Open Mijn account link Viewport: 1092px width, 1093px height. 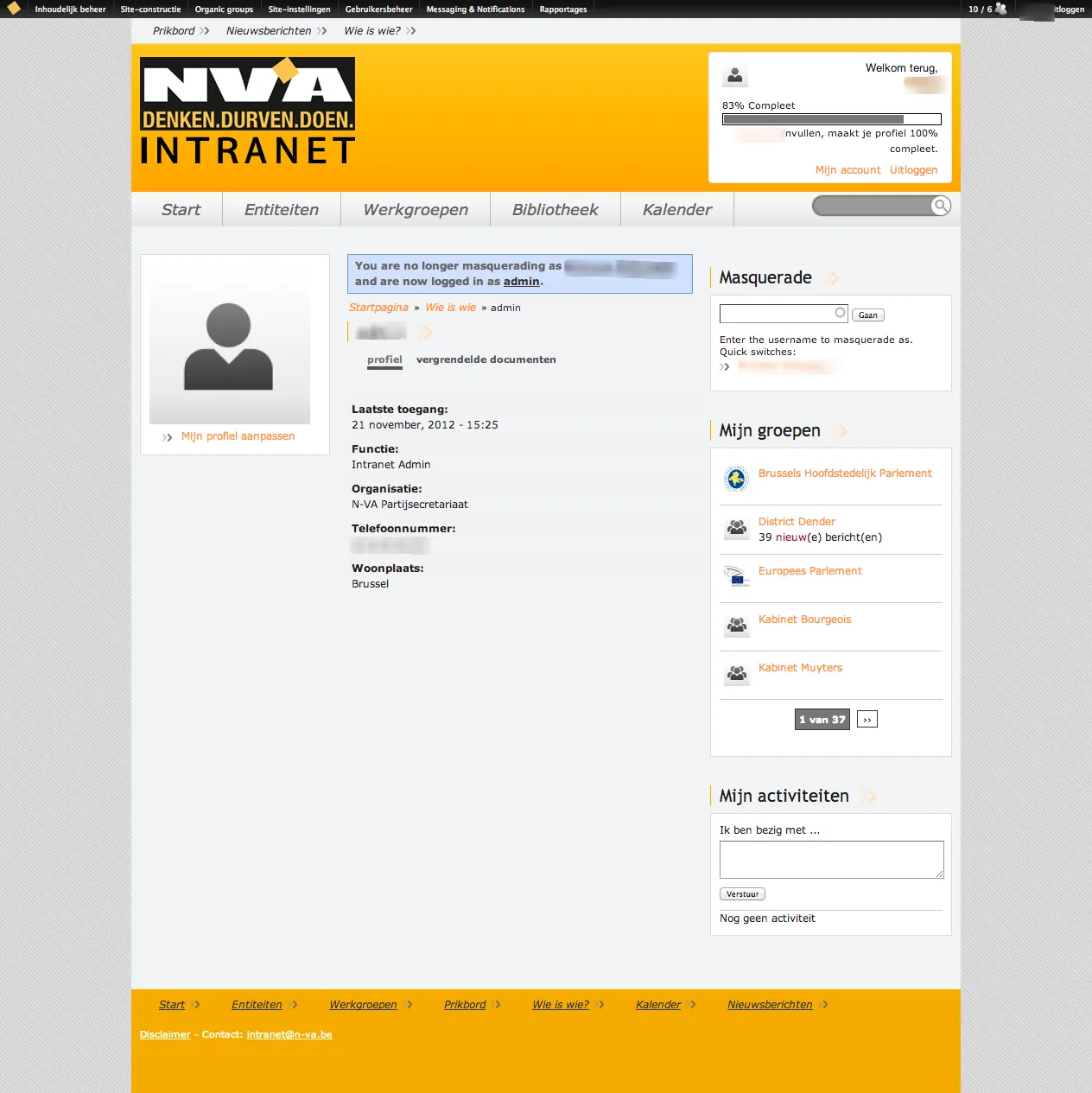(x=848, y=170)
